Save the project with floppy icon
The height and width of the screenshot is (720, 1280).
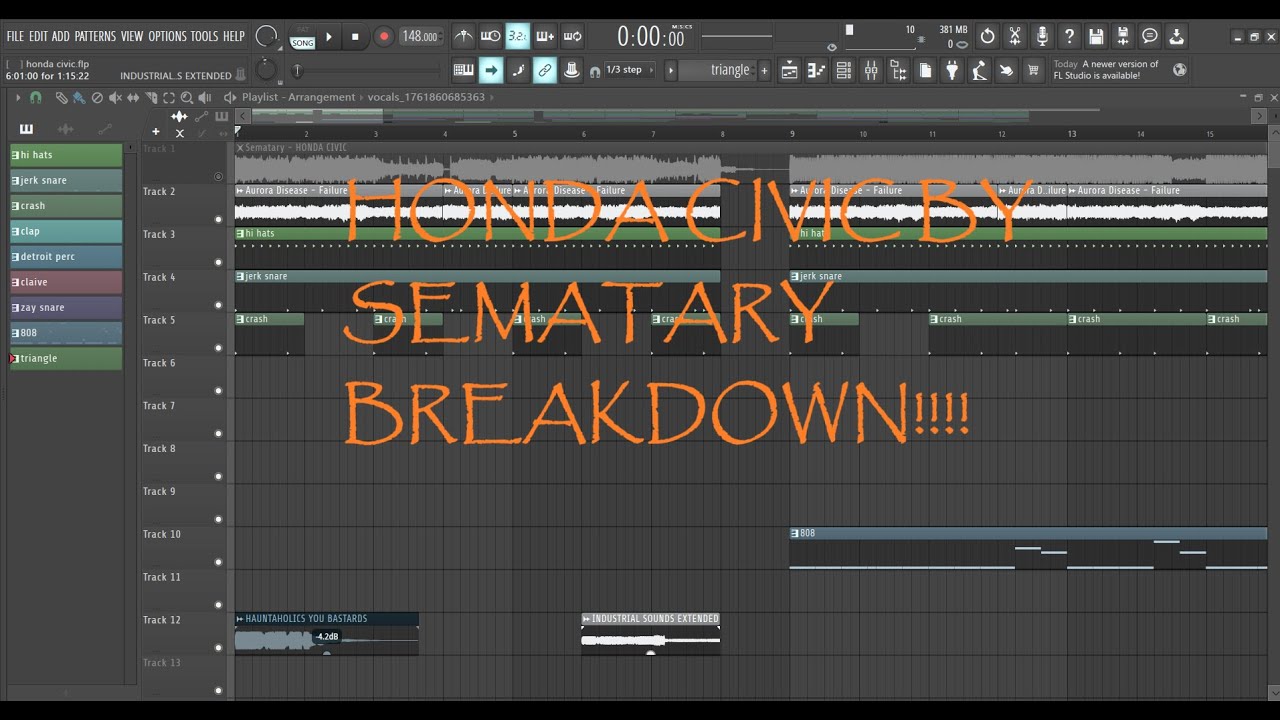1096,37
